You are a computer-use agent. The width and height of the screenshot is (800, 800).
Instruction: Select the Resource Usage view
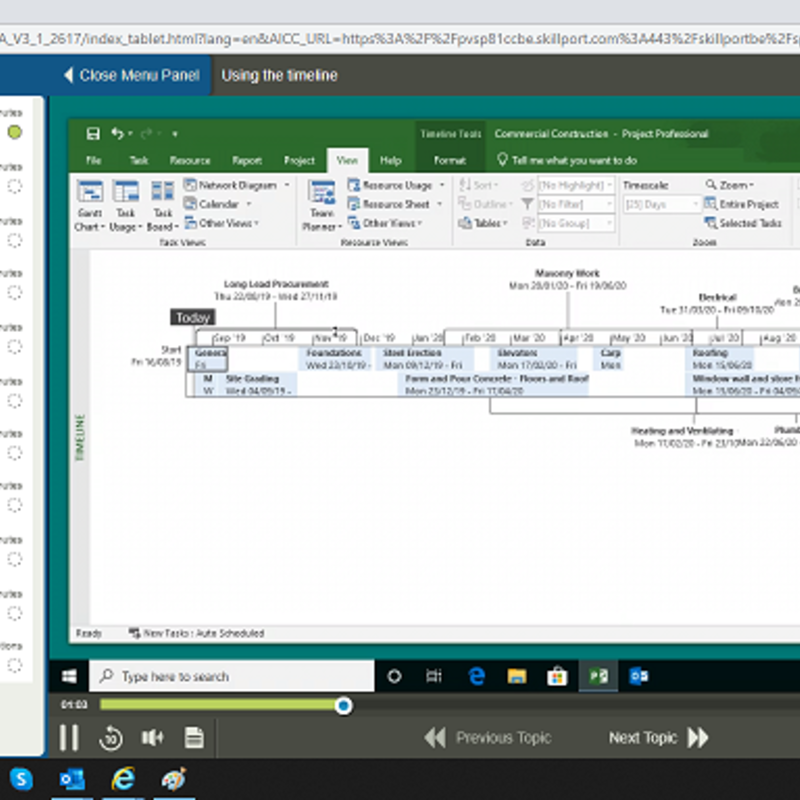[x=390, y=185]
